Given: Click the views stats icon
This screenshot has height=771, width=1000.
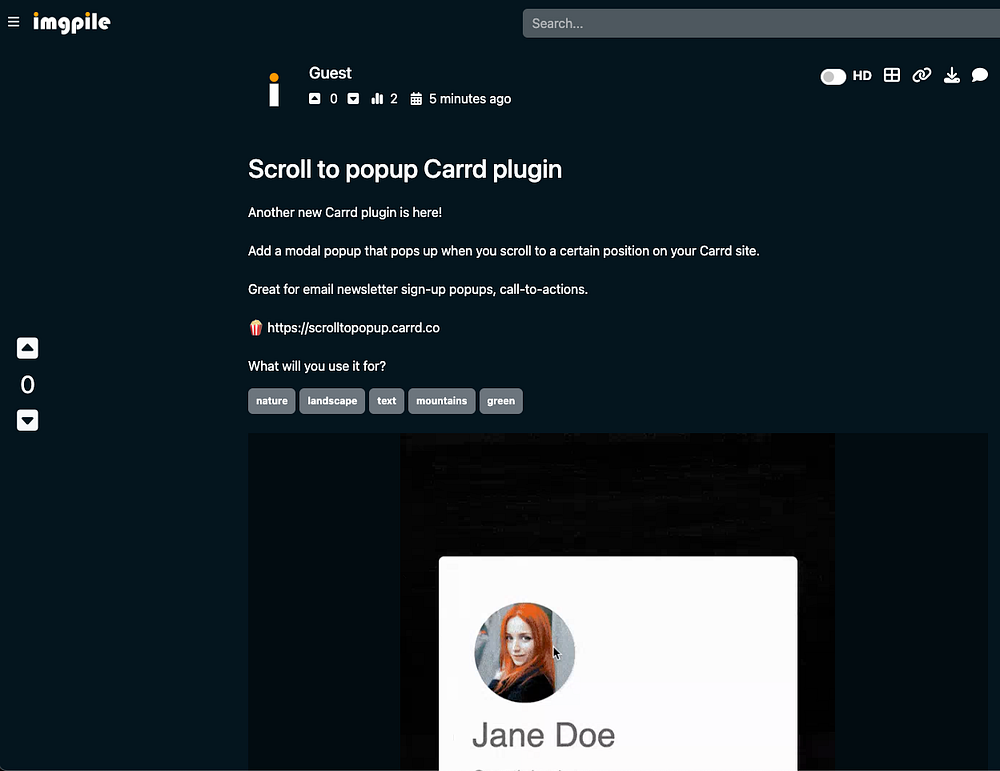Looking at the screenshot, I should [377, 99].
